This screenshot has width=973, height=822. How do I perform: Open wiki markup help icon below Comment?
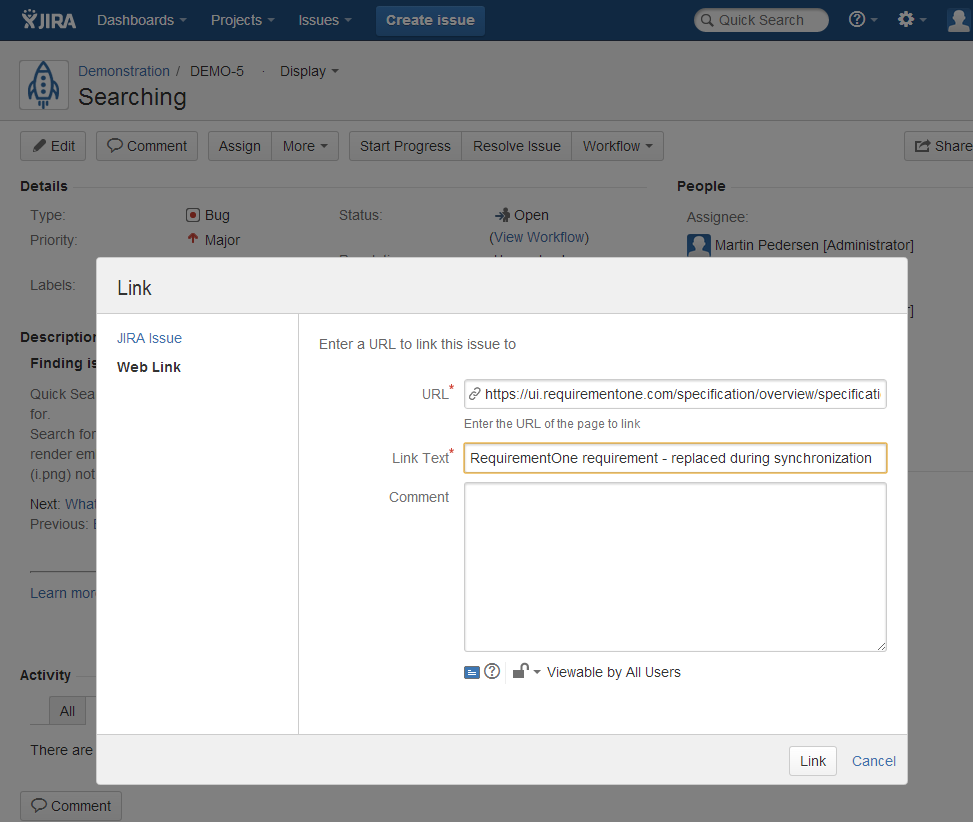[492, 672]
